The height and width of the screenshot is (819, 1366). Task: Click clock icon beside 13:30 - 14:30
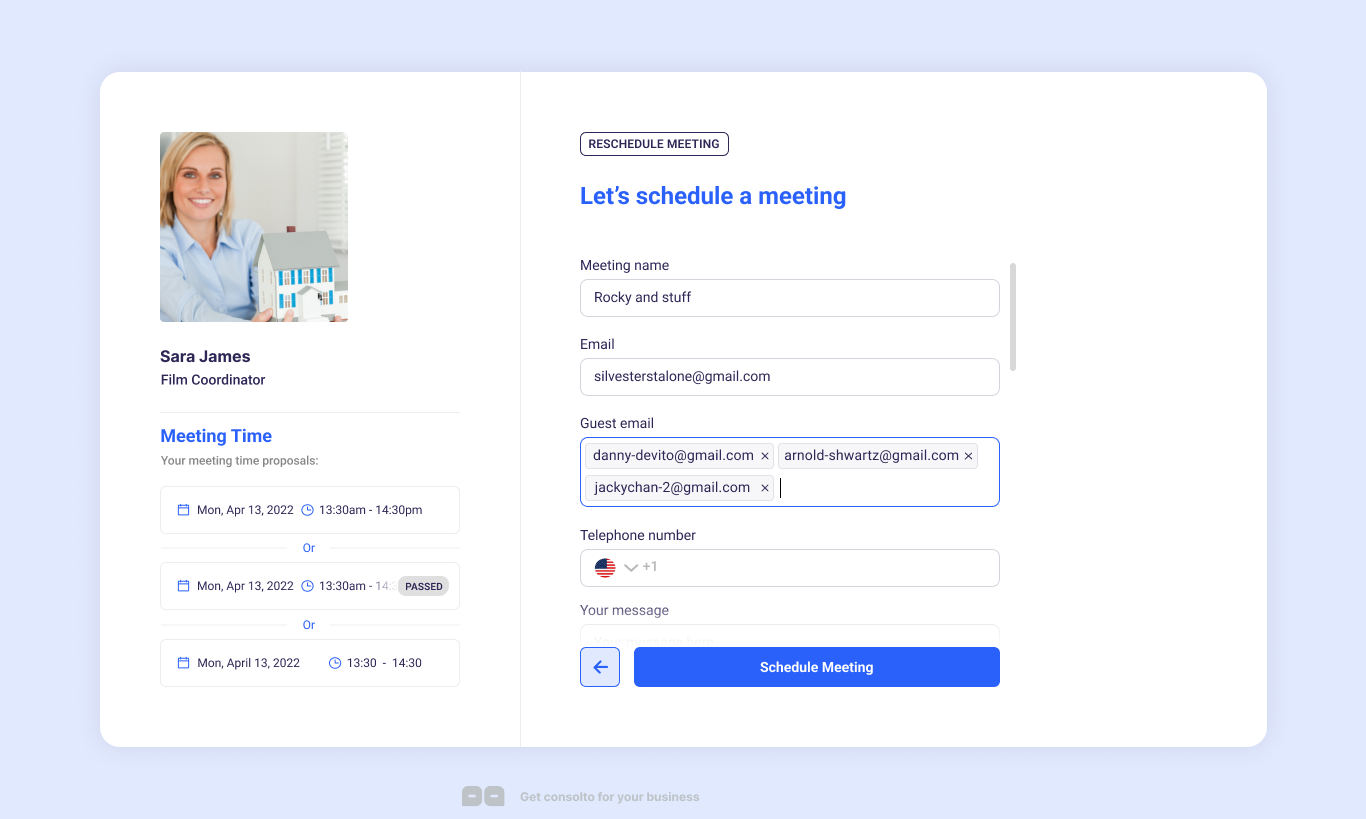[x=335, y=663]
